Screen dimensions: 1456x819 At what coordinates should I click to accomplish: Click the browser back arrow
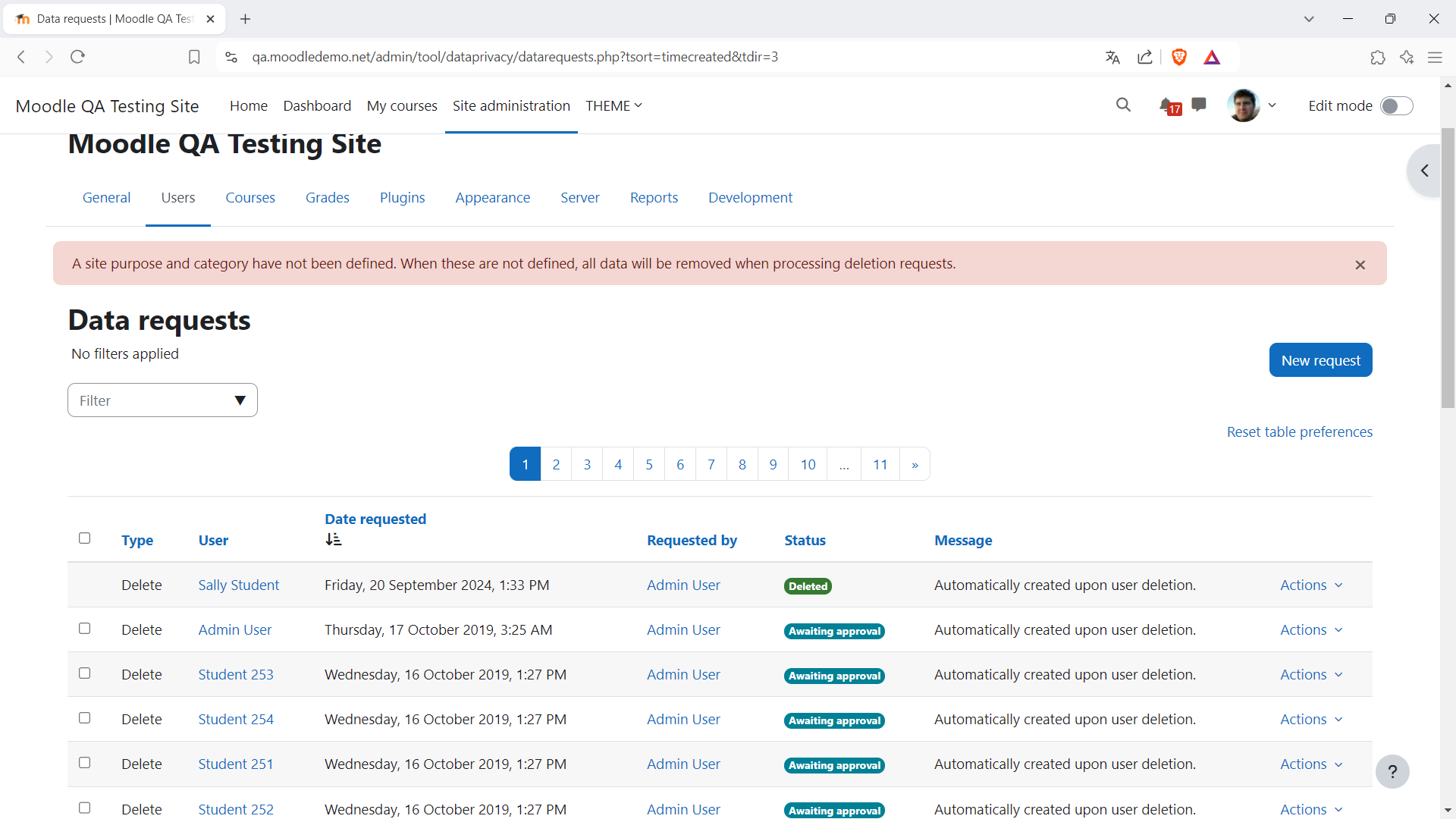(x=21, y=57)
